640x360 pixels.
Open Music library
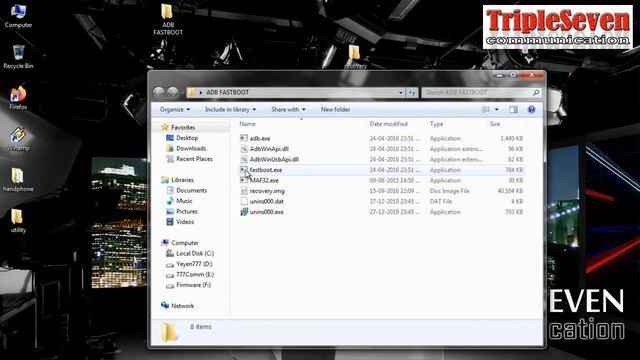tap(184, 201)
